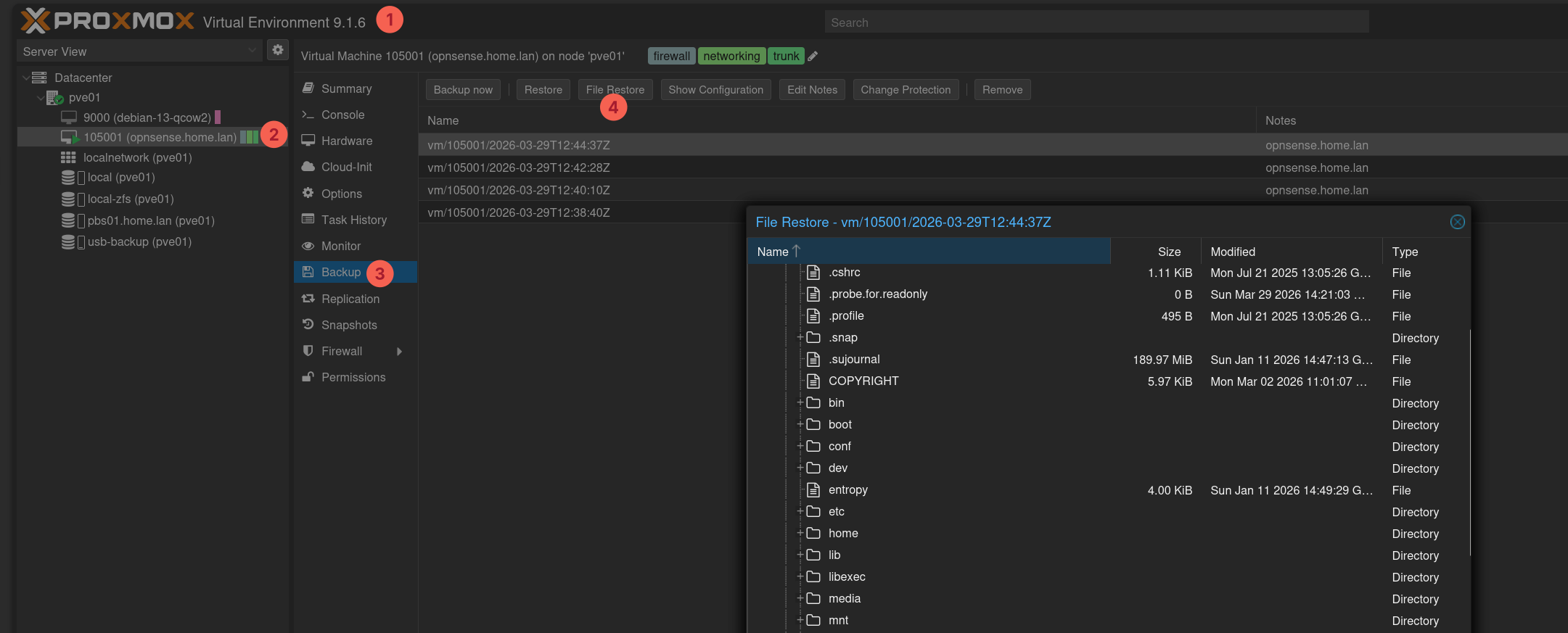Click the .cshrc file icon
The width and height of the screenshot is (1568, 633).
point(813,273)
